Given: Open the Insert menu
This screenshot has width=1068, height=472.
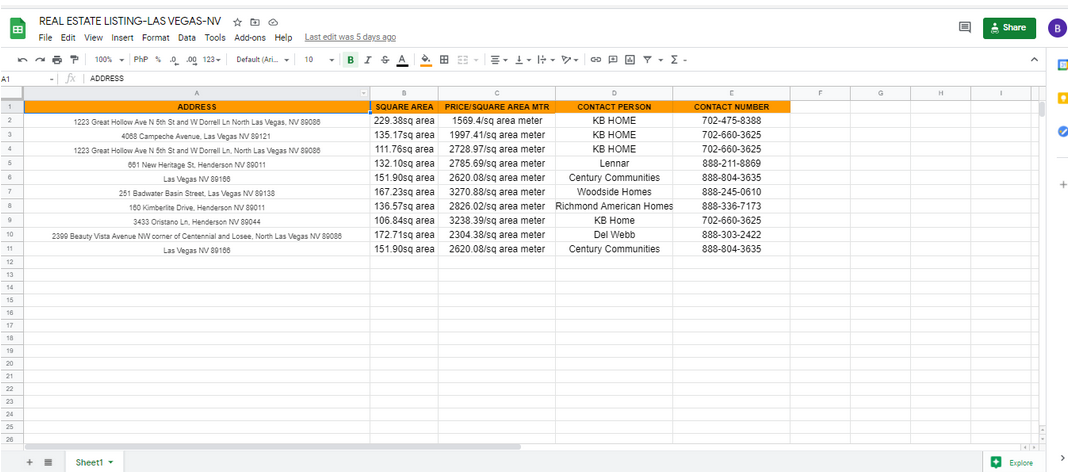Looking at the screenshot, I should click(123, 37).
